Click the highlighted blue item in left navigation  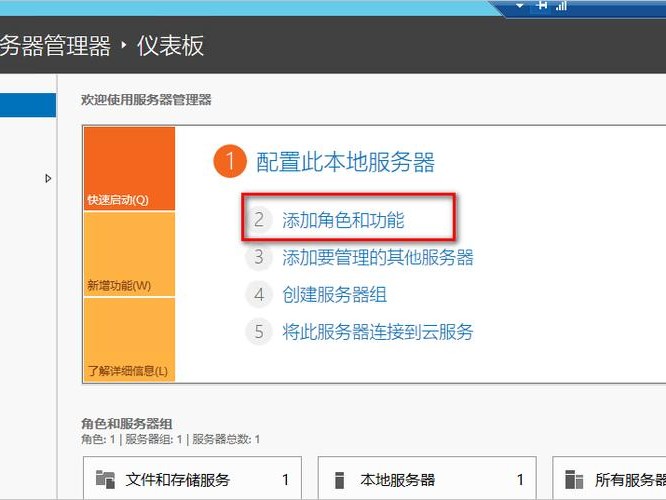(28, 105)
